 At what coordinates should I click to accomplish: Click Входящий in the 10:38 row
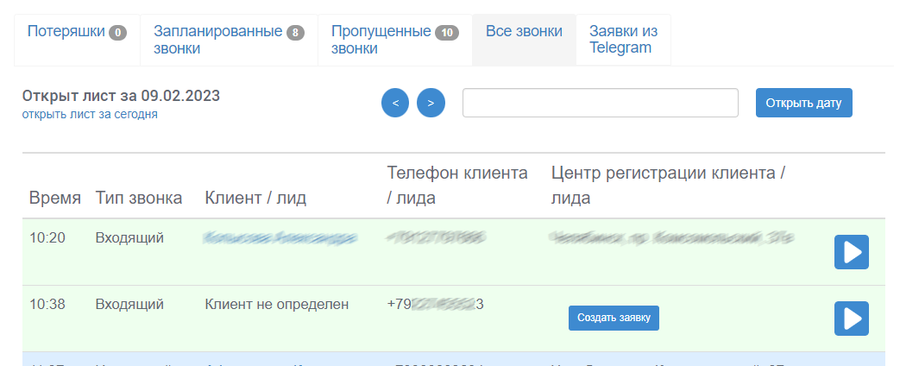[x=129, y=304]
